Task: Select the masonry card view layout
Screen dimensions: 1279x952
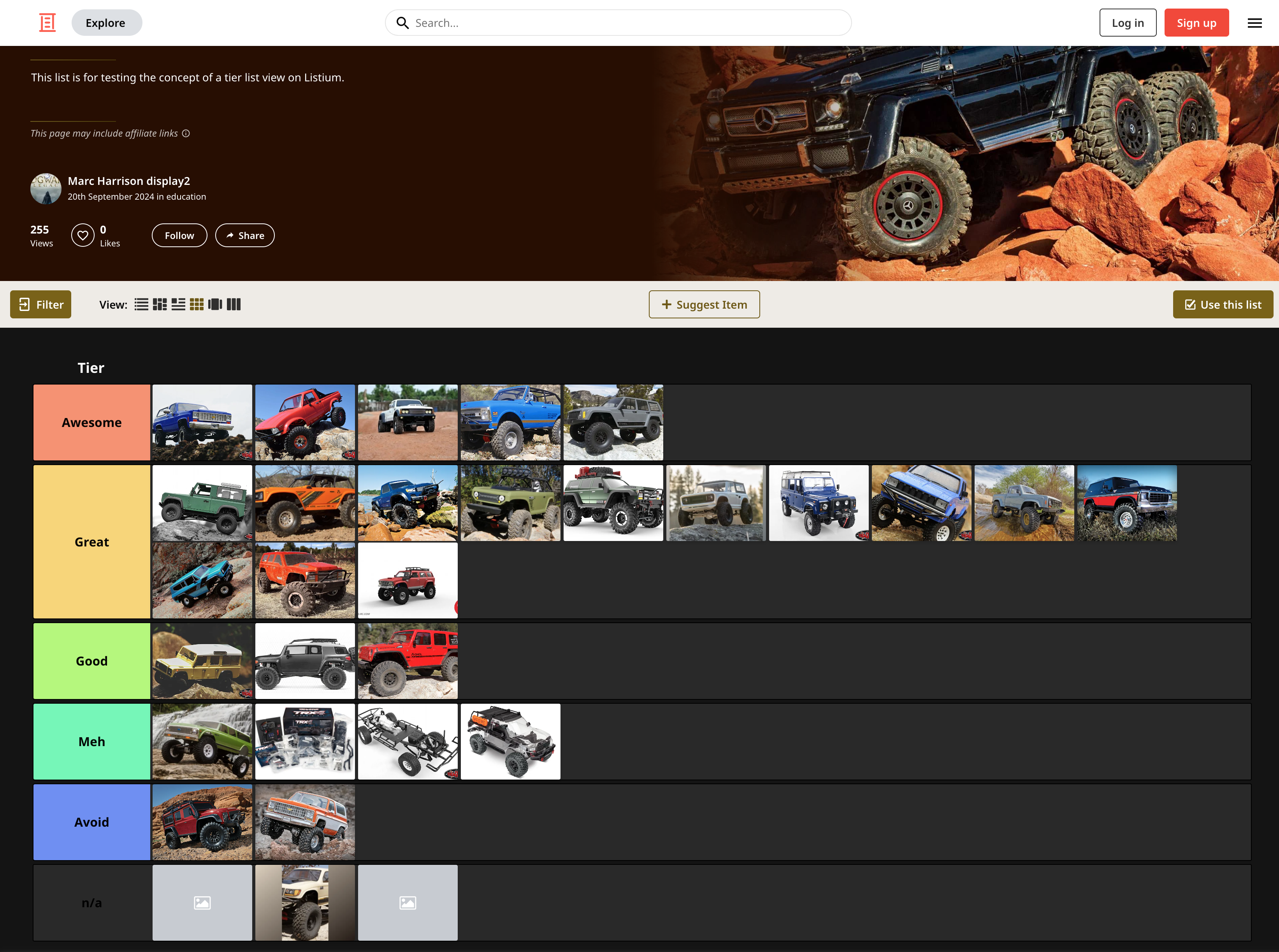Action: click(x=160, y=304)
